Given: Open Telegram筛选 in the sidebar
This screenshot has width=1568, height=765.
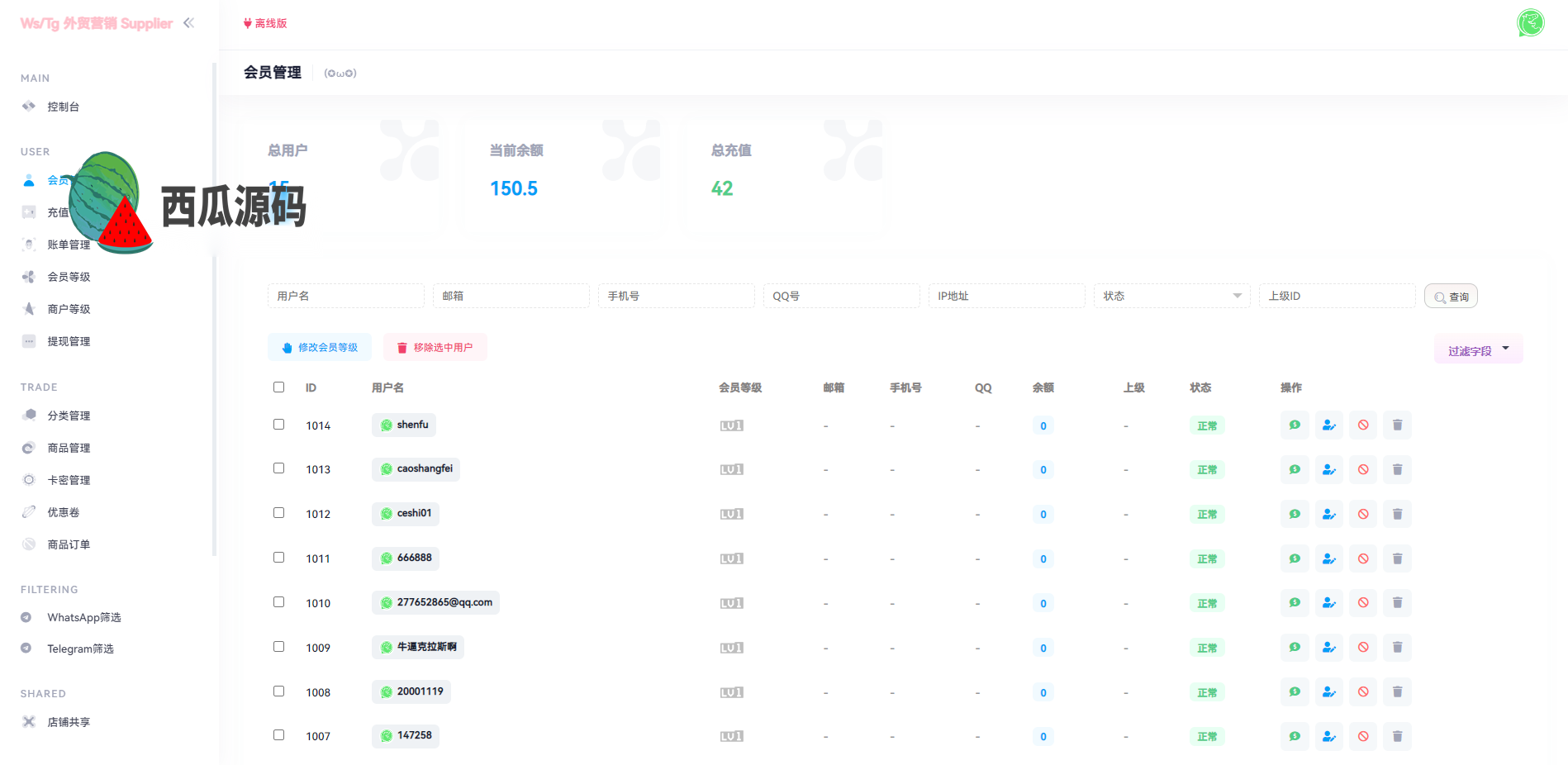Looking at the screenshot, I should (x=80, y=649).
